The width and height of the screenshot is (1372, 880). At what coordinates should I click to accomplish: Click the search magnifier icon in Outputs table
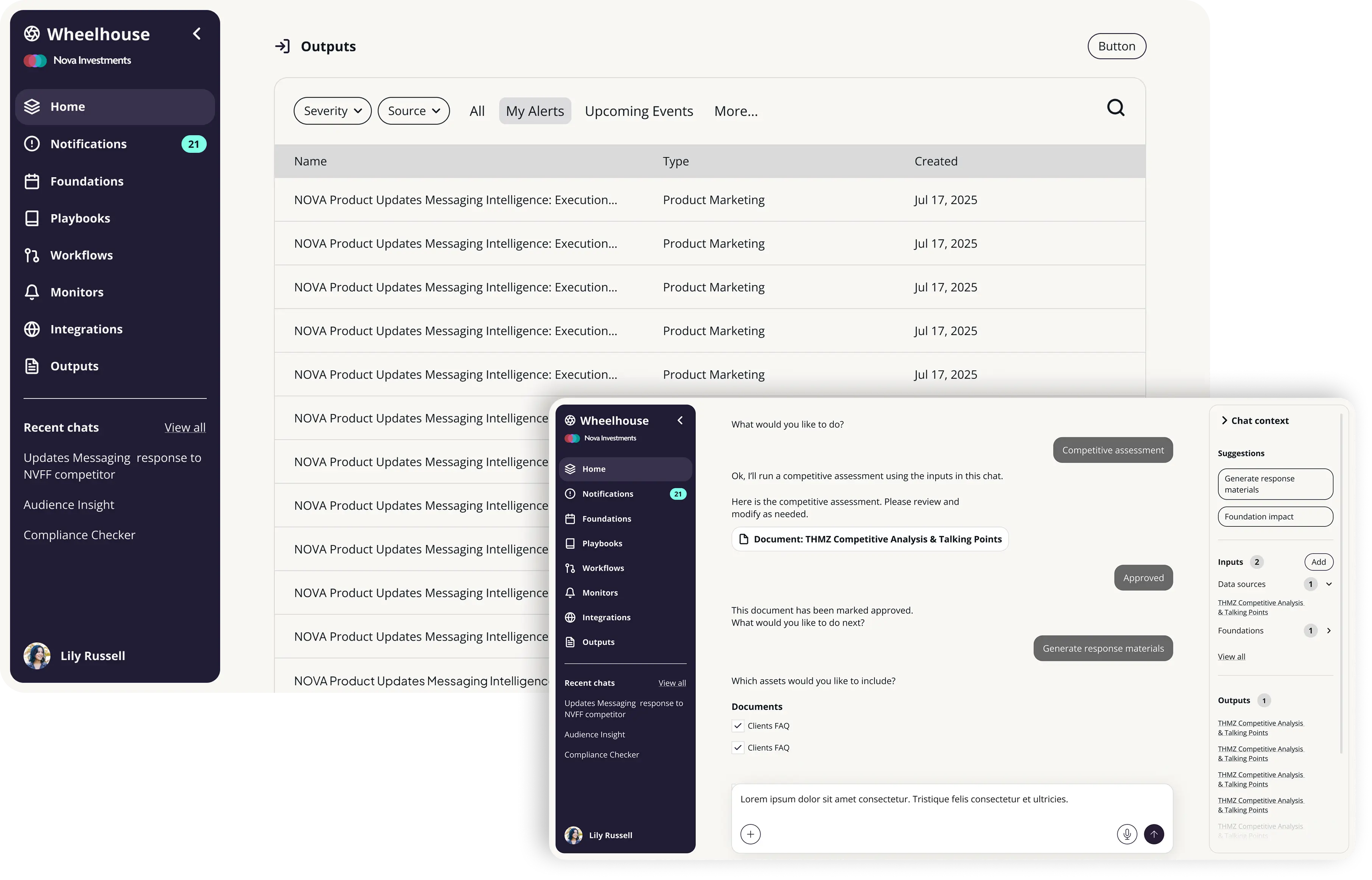[1115, 108]
